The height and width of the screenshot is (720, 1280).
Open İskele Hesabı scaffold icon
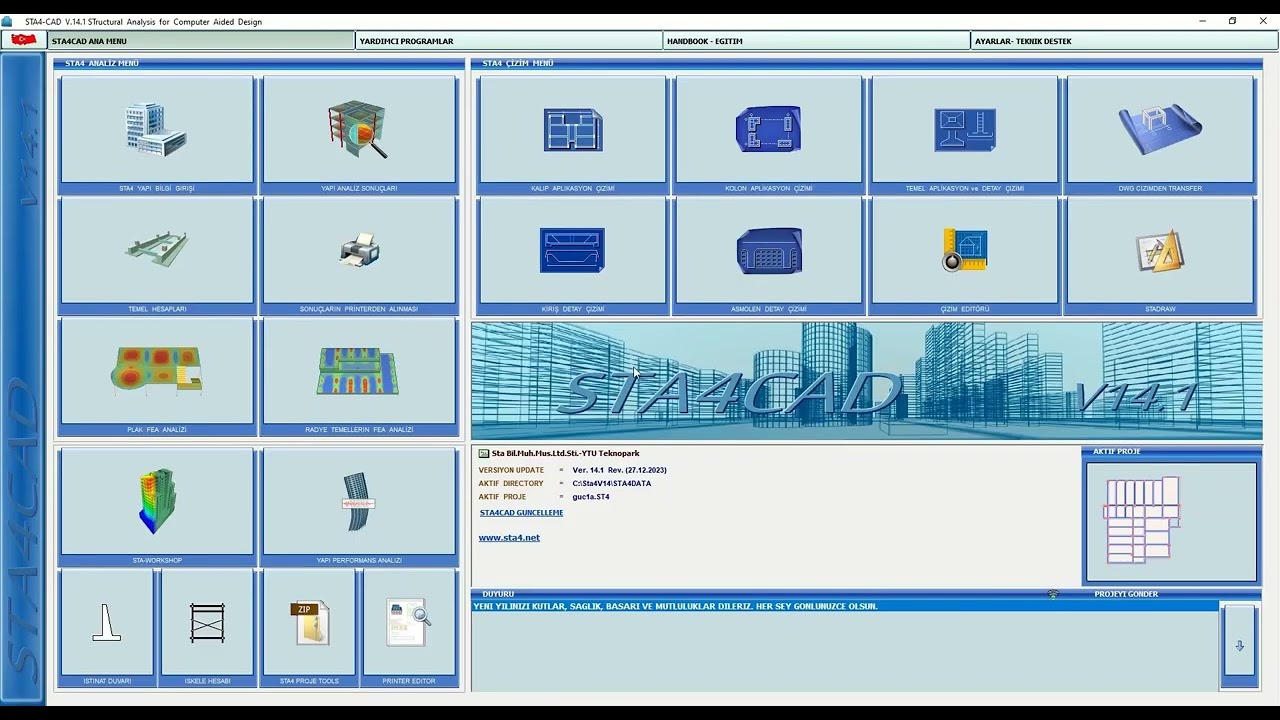coord(207,622)
